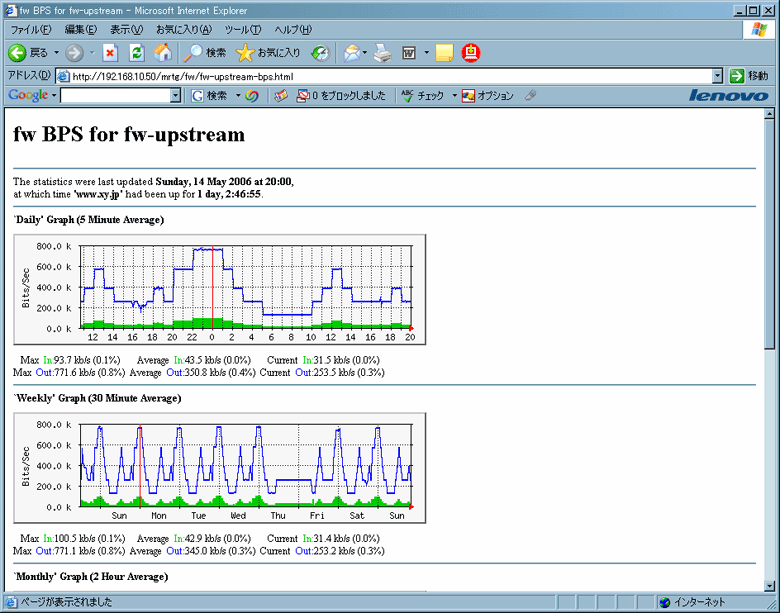This screenshot has height=613, width=780.
Task: Click inside the Google toolbar search field
Action: click(x=114, y=96)
